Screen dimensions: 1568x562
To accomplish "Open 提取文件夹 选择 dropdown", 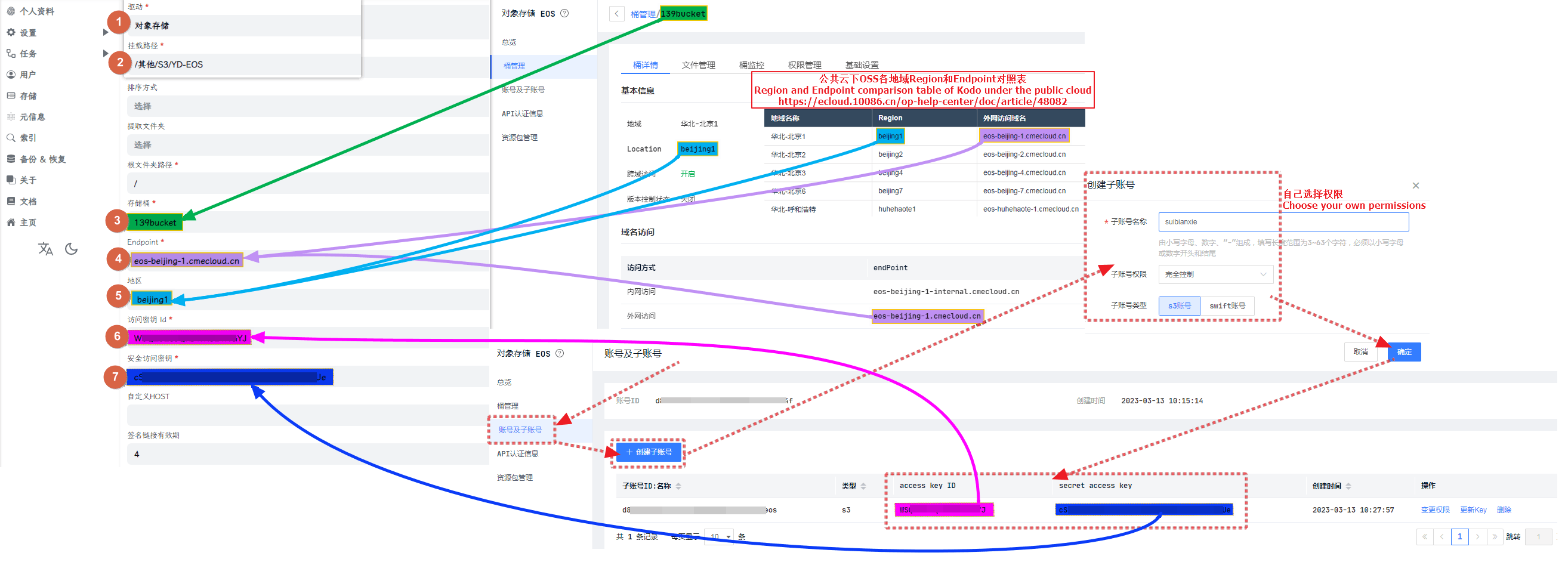I will point(308,145).
